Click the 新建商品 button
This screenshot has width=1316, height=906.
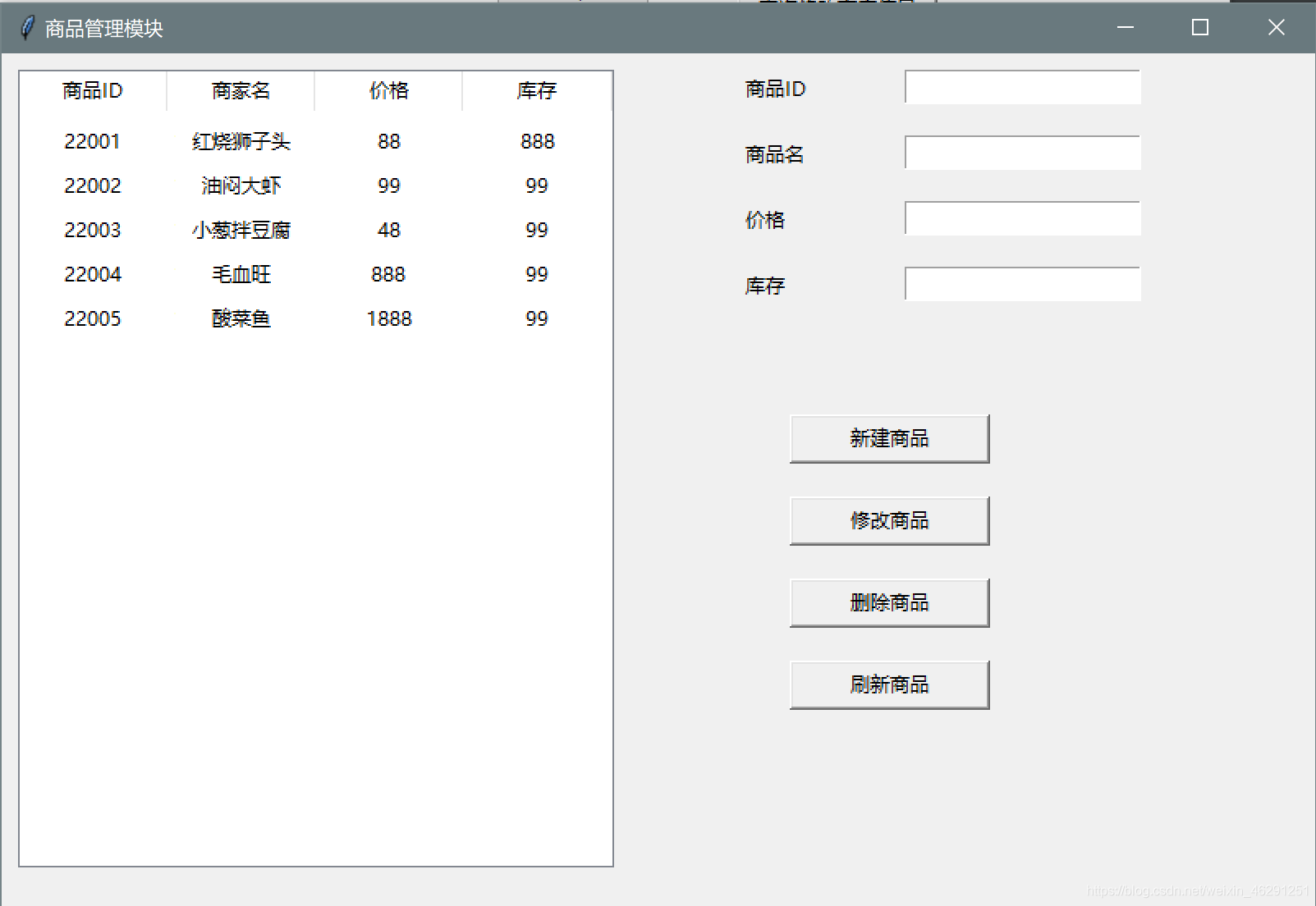[x=889, y=438]
